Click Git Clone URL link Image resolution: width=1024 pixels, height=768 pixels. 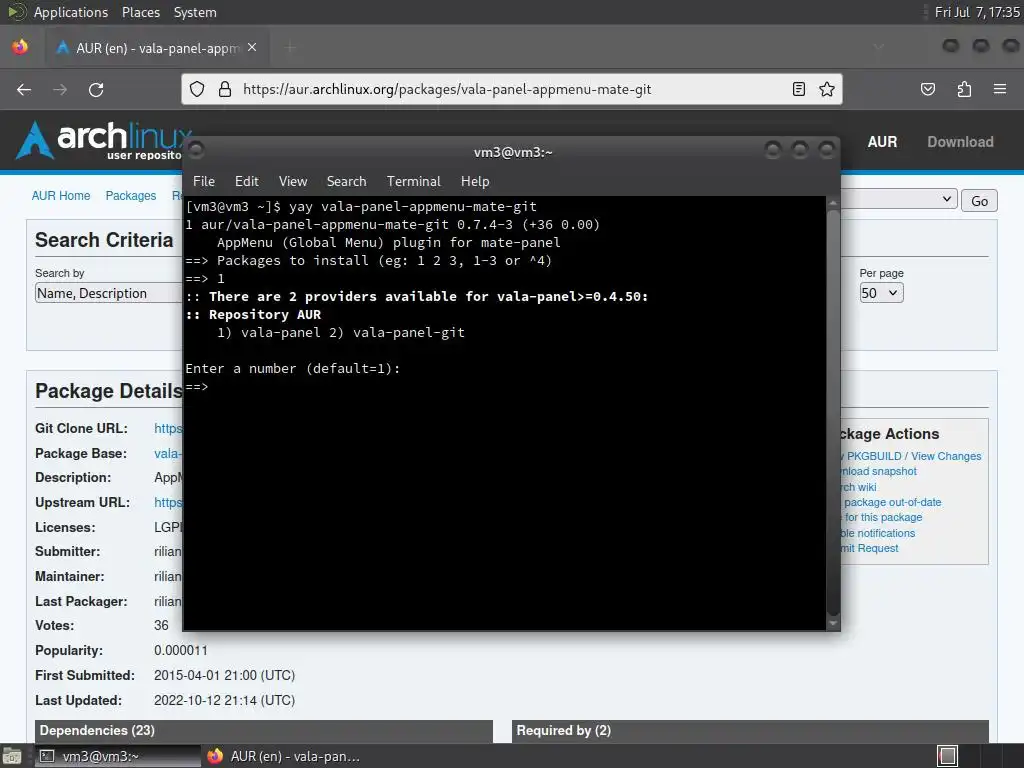click(168, 428)
